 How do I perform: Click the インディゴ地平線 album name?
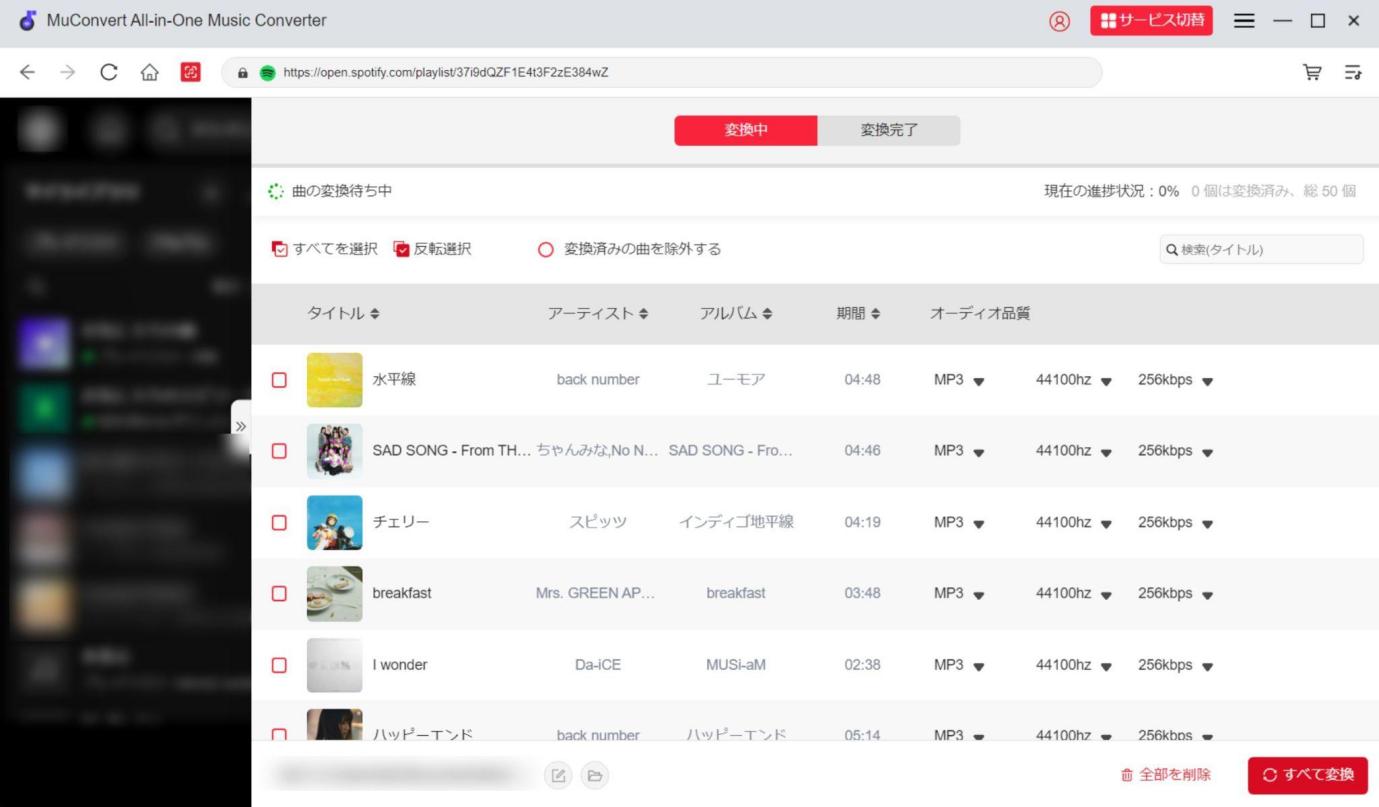[x=736, y=522]
